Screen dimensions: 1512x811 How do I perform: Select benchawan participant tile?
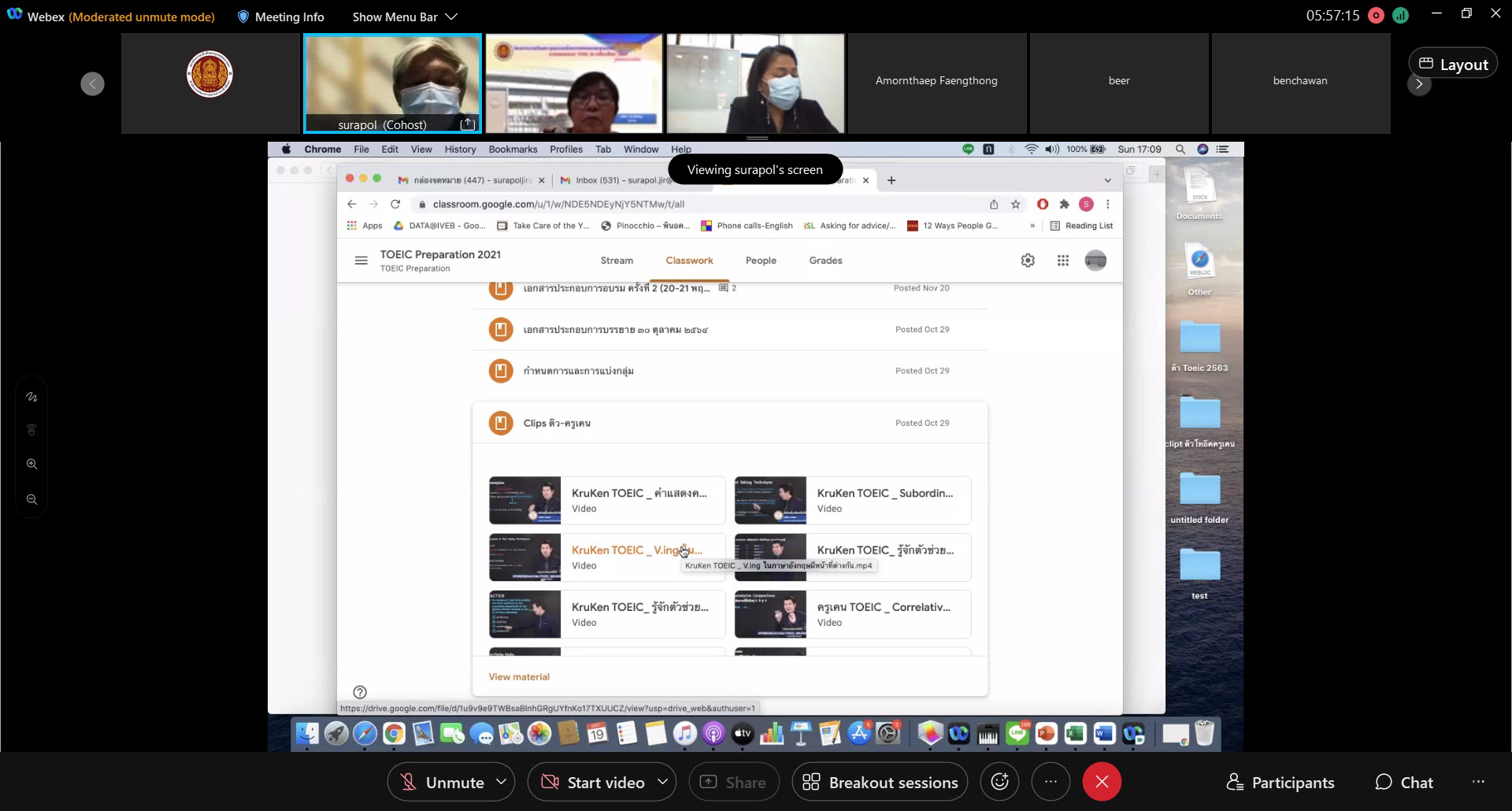click(1300, 83)
